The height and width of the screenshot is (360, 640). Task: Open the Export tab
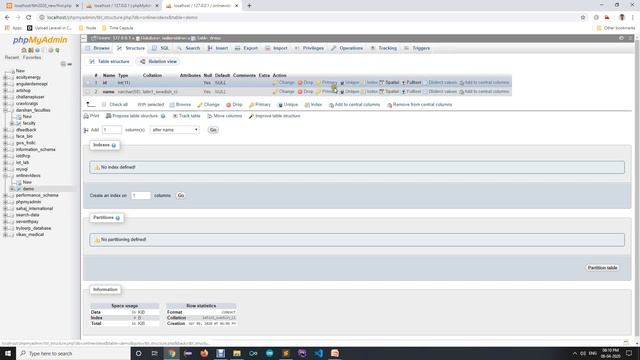[246, 48]
